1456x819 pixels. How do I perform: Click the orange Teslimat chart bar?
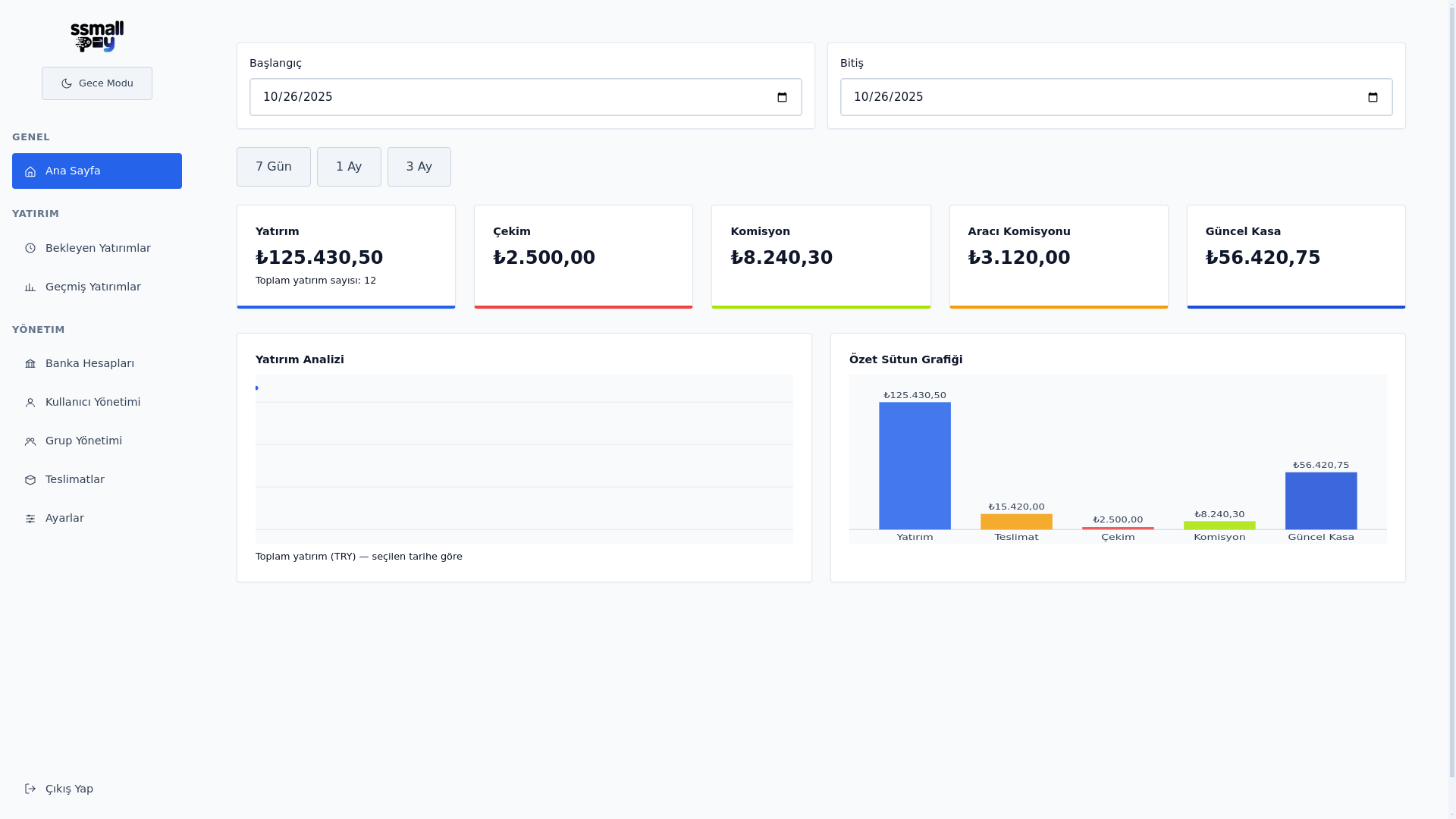pos(1016,522)
